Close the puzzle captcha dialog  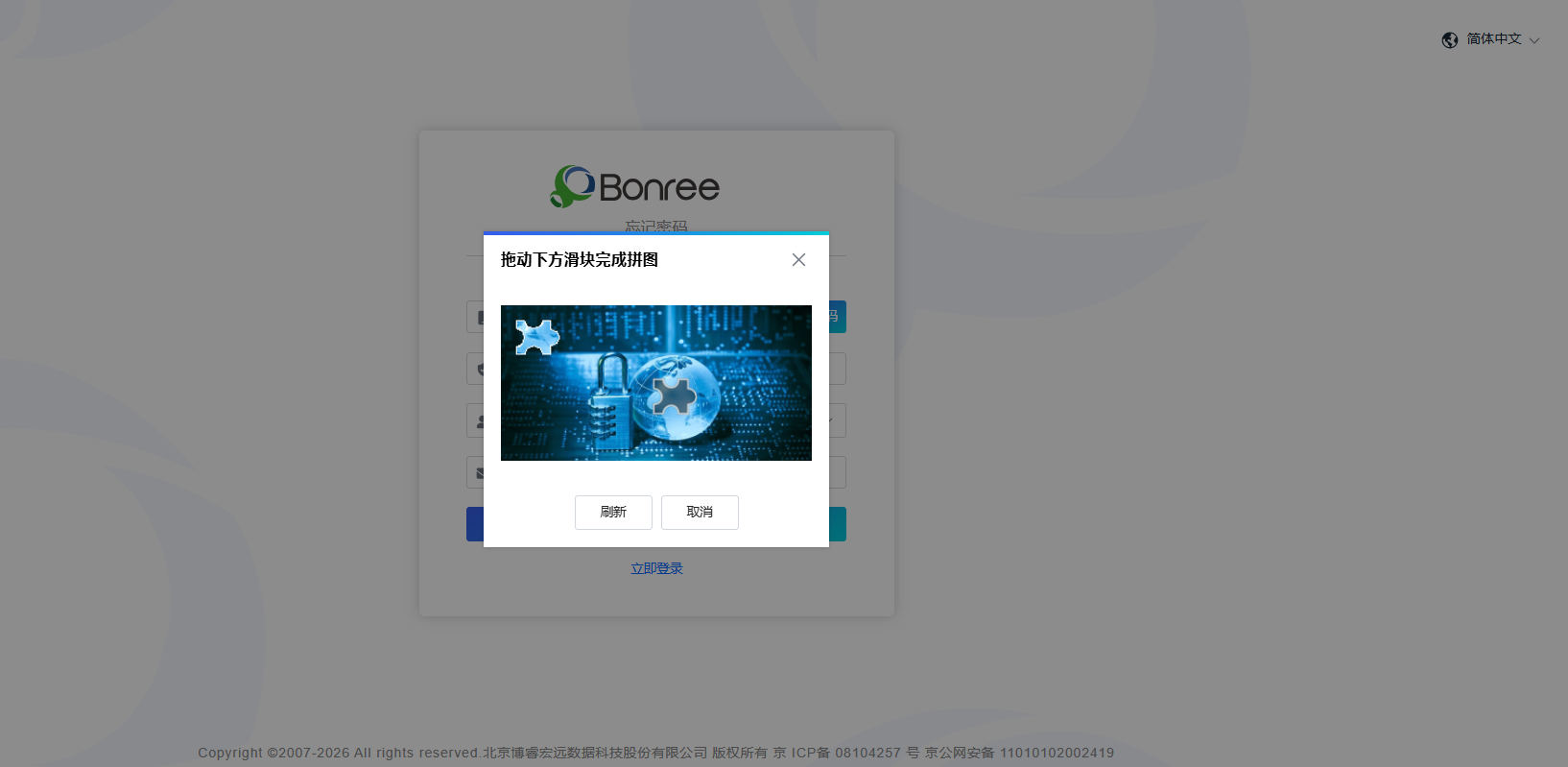click(x=798, y=260)
